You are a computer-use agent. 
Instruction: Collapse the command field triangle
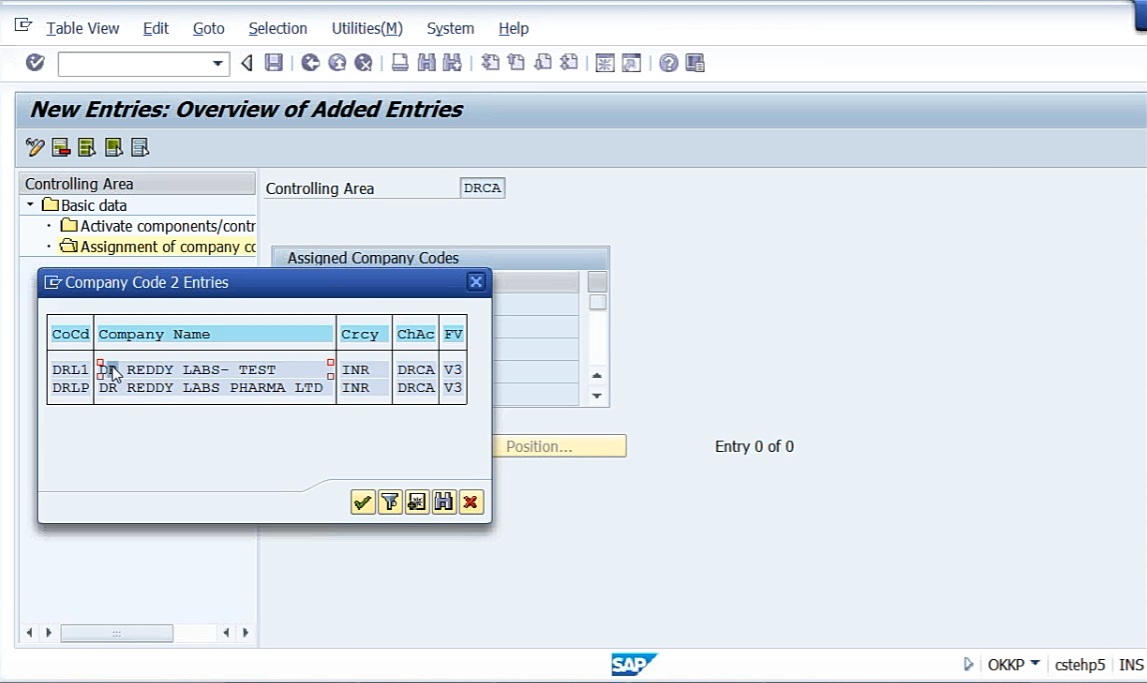tap(247, 64)
